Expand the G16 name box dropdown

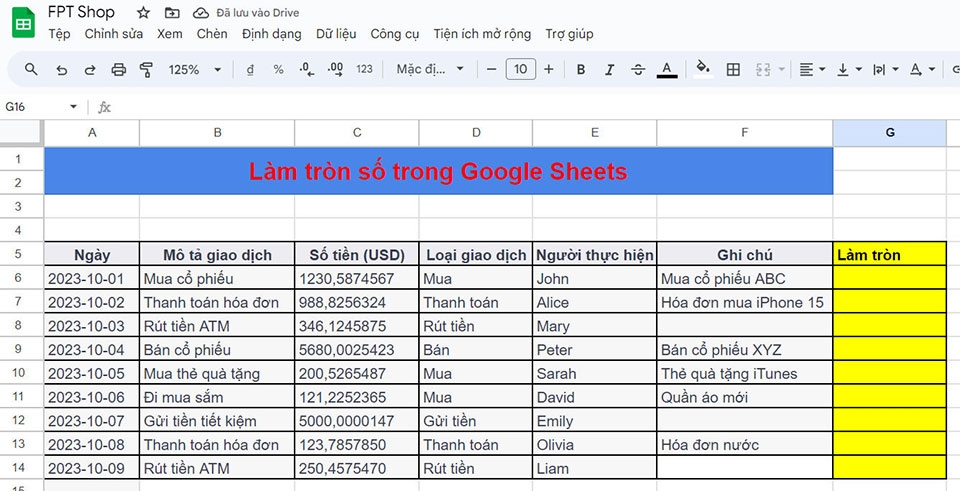[x=73, y=107]
